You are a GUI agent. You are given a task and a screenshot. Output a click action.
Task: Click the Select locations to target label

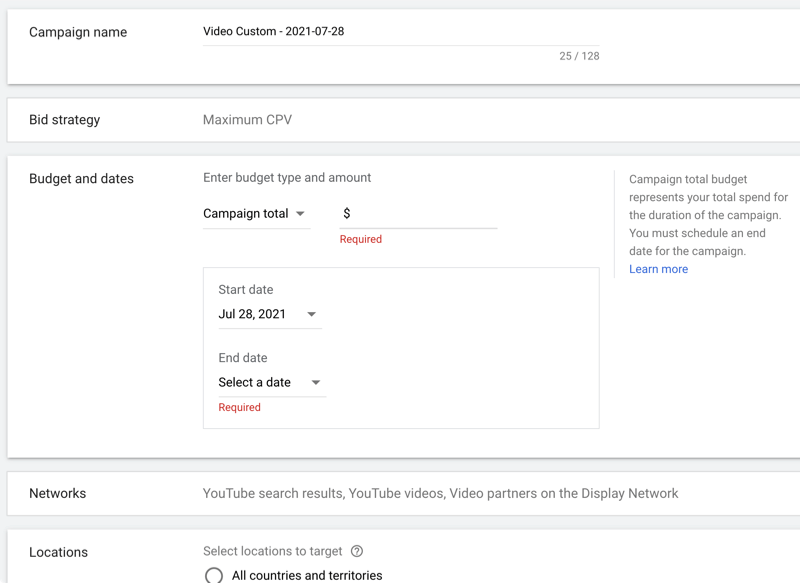(272, 551)
